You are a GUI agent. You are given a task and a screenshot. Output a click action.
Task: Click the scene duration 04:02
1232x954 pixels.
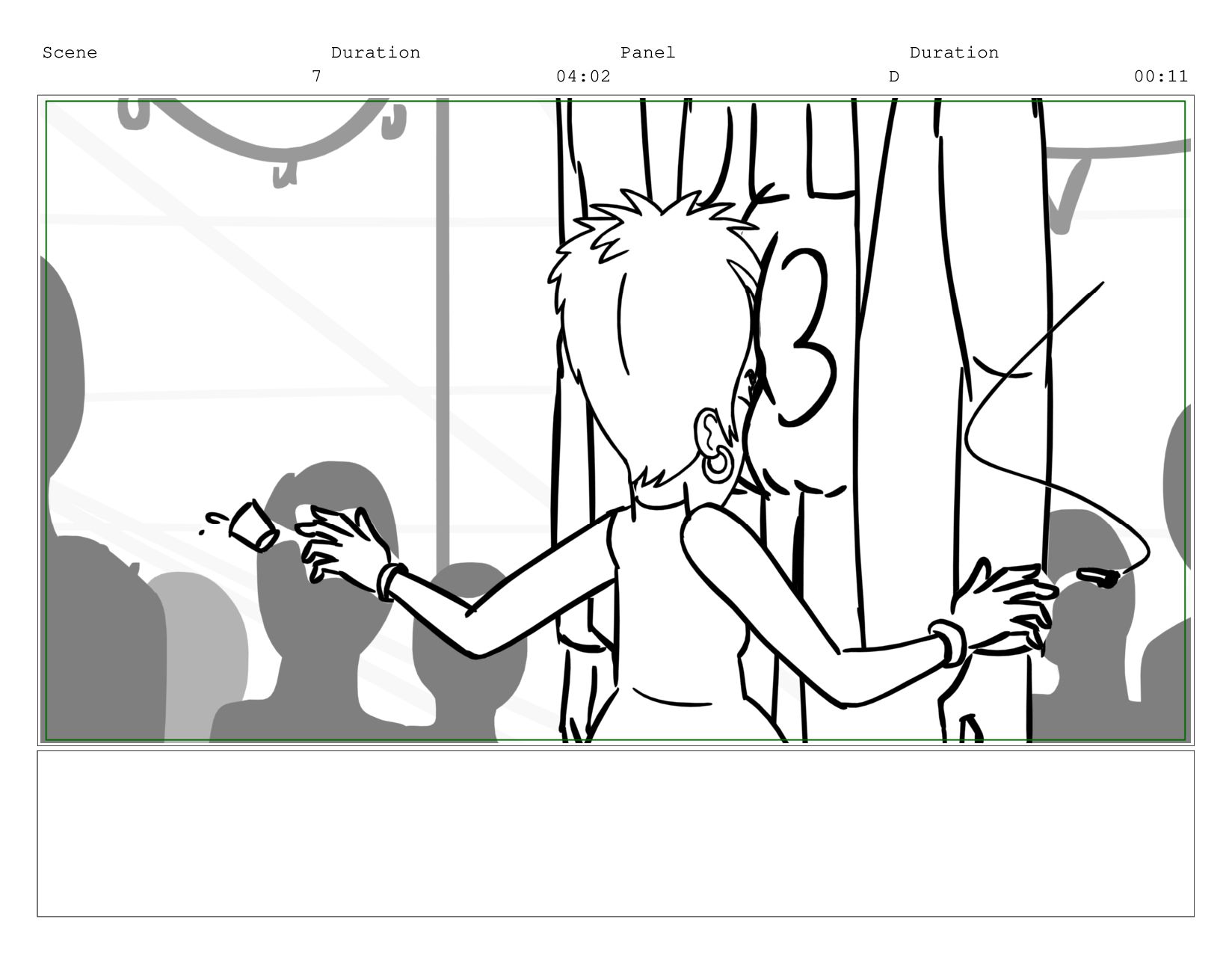coord(583,76)
